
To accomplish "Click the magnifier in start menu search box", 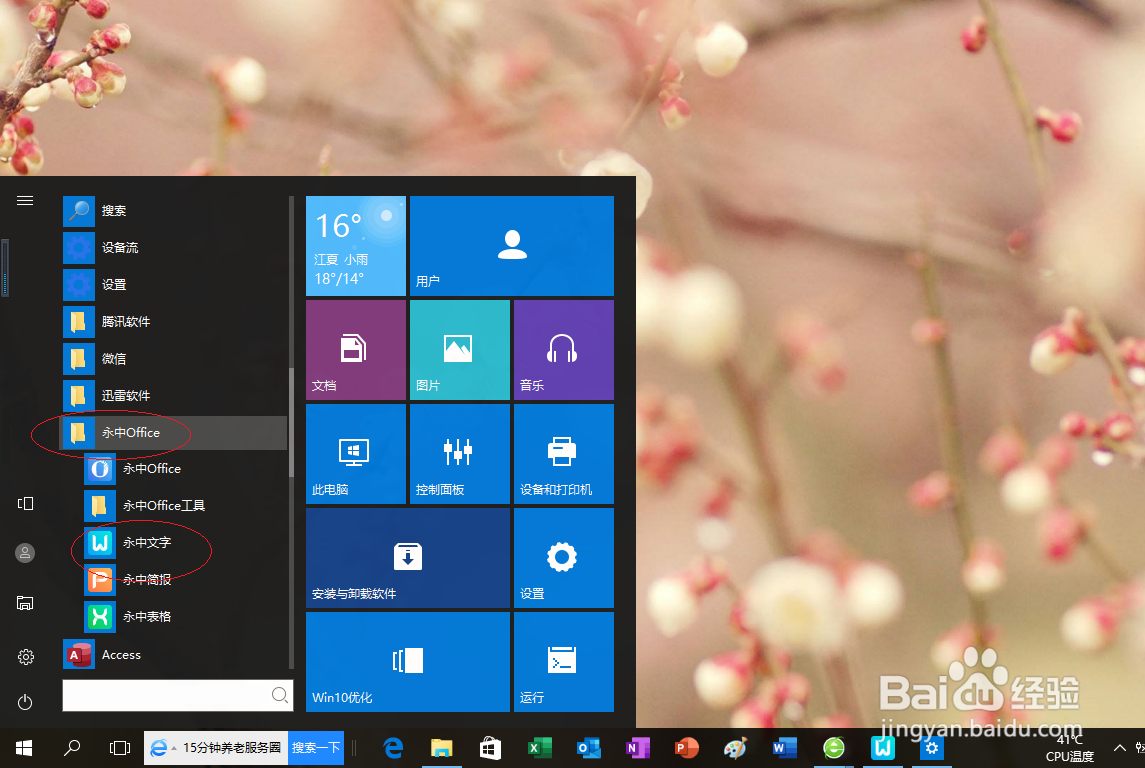I will 280,695.
